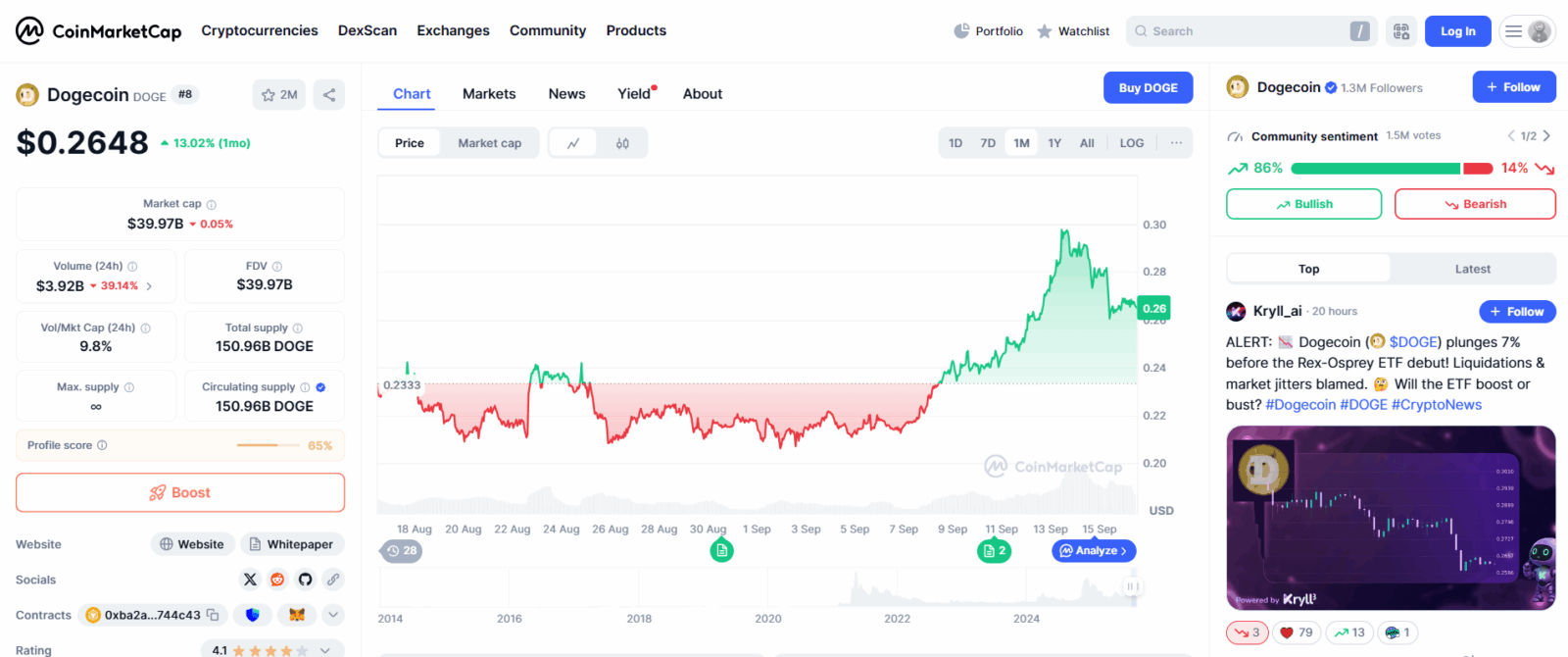Open the Watchlist star link
The height and width of the screenshot is (657, 1568).
click(1073, 31)
